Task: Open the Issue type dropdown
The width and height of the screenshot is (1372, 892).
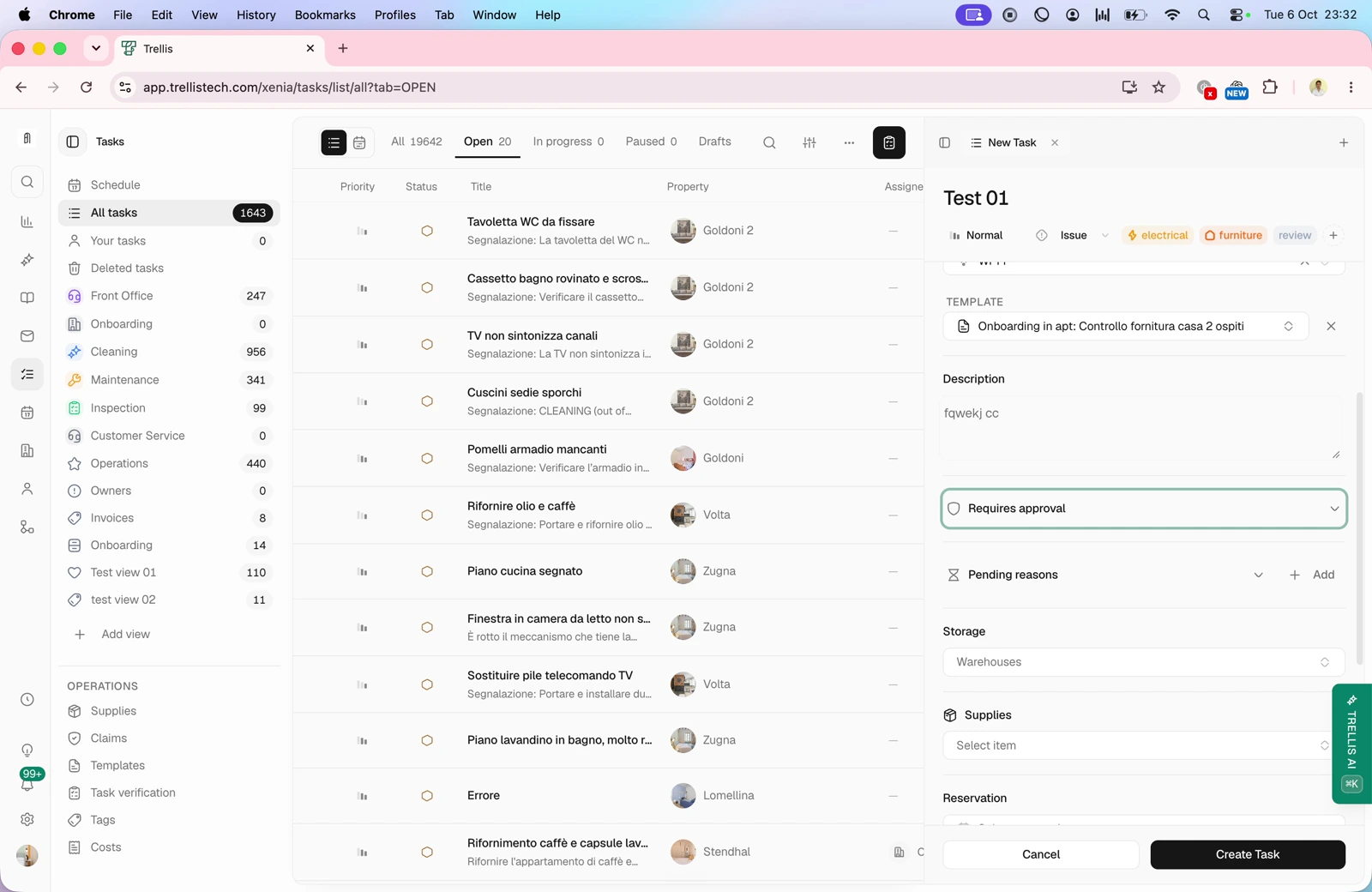Action: [x=1073, y=235]
